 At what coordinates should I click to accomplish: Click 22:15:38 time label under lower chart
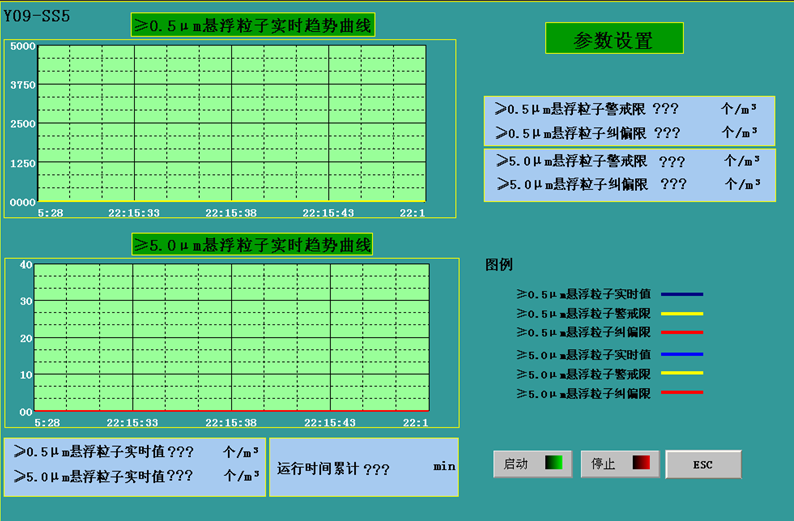point(231,423)
